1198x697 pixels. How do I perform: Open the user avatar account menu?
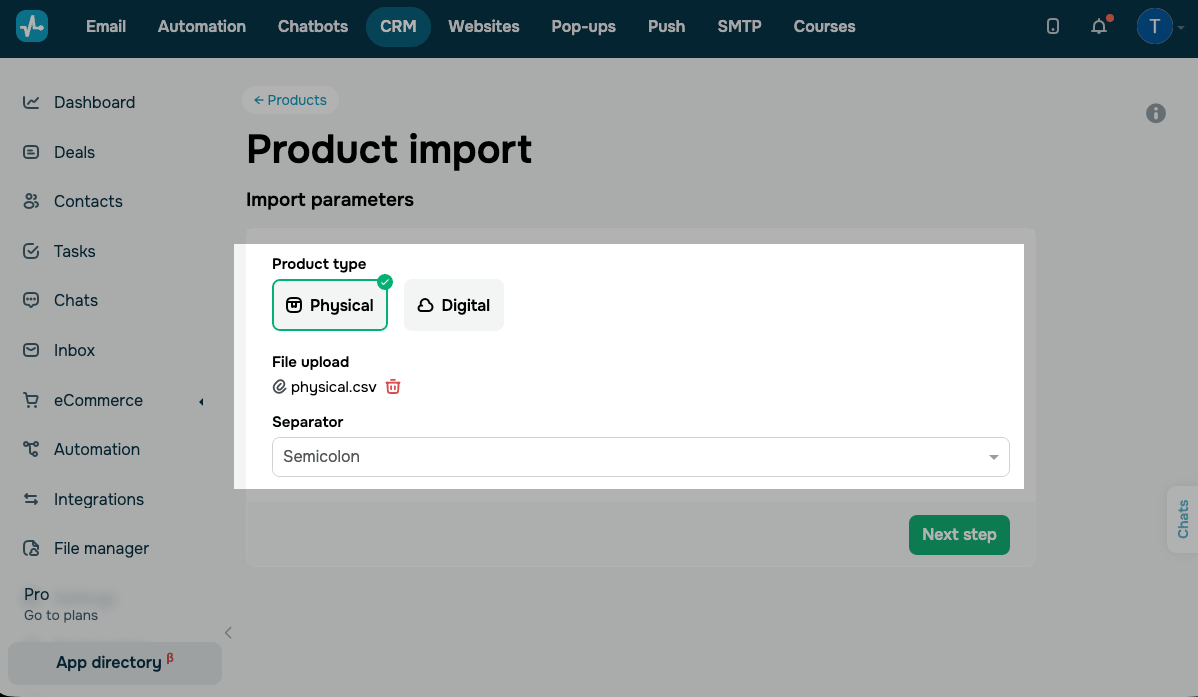click(1154, 27)
